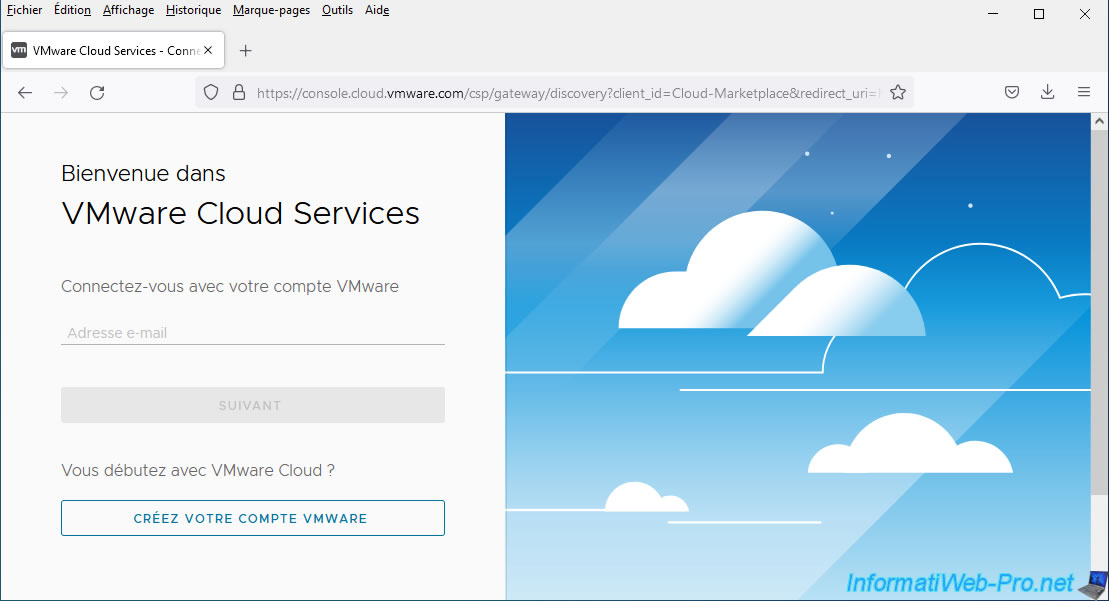Open the Pocket save icon
Image resolution: width=1109 pixels, height=601 pixels.
pos(1012,92)
